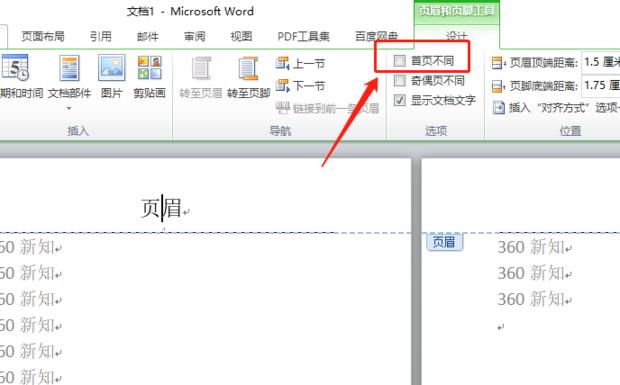Viewport: 620px width, 385px height.
Task: Open the PDF工具集 tab
Action: [x=303, y=36]
